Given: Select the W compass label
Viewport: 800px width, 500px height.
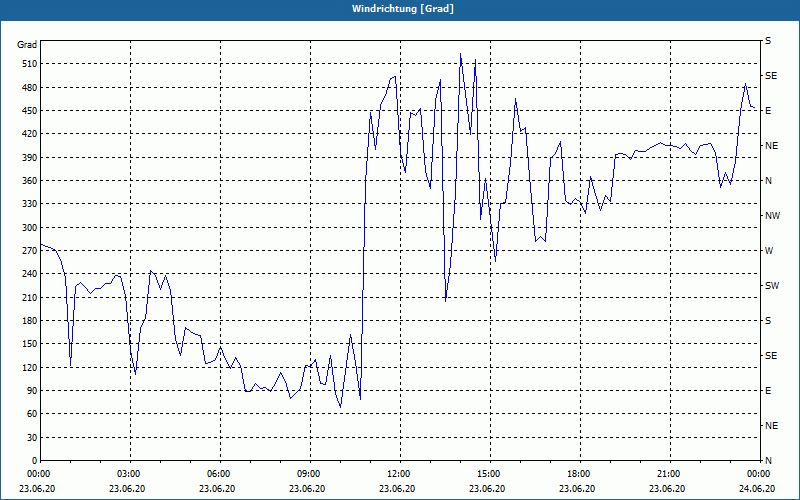Looking at the screenshot, I should (769, 251).
